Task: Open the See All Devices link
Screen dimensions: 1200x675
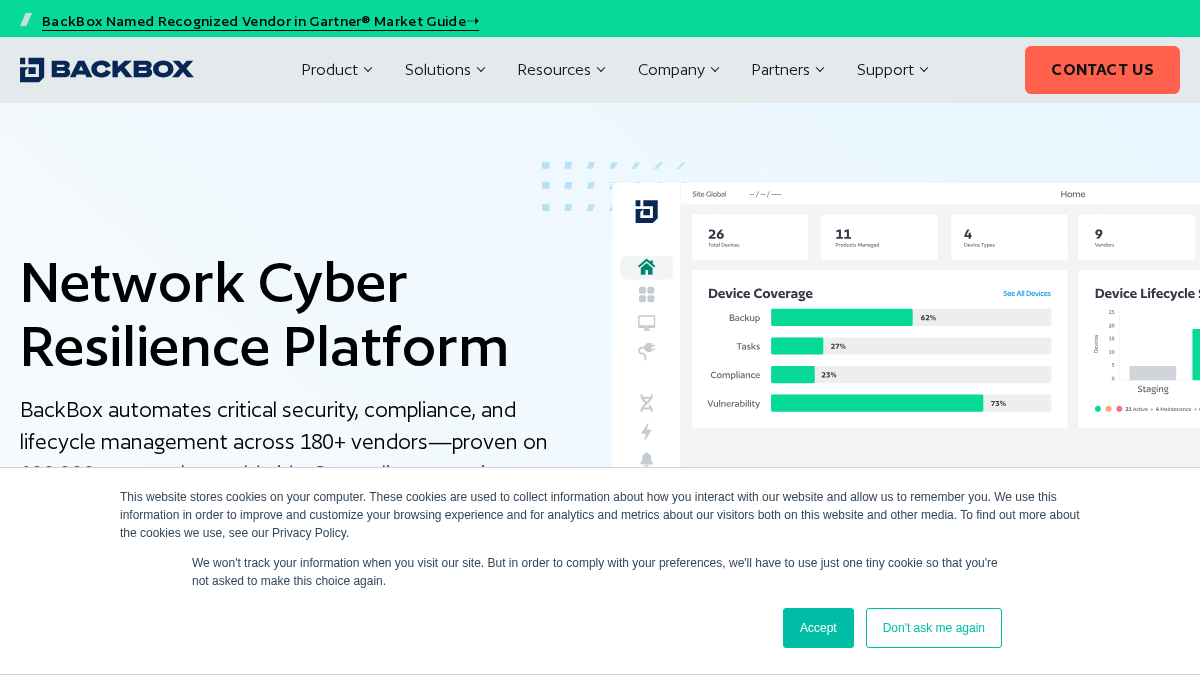Action: pos(1027,294)
